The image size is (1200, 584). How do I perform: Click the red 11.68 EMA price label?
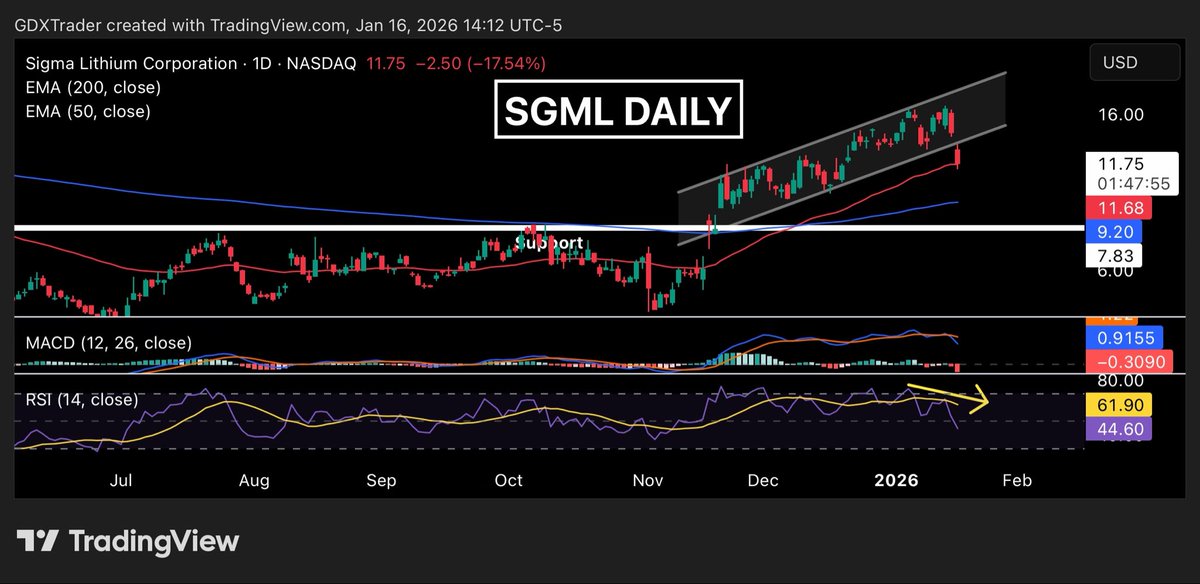1119,209
